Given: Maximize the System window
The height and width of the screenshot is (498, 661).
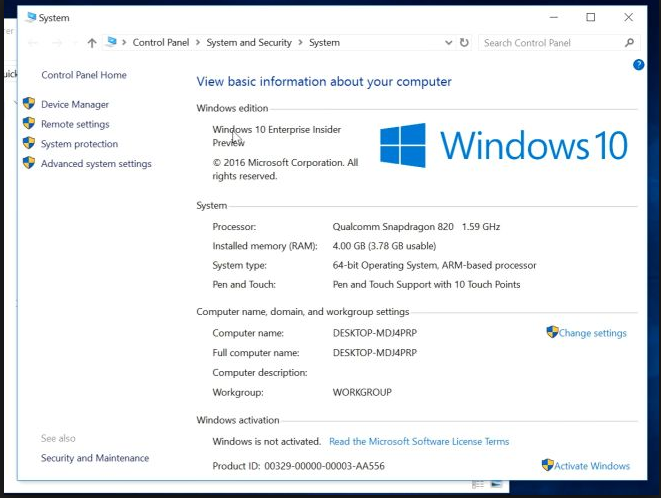Looking at the screenshot, I should [x=591, y=17].
